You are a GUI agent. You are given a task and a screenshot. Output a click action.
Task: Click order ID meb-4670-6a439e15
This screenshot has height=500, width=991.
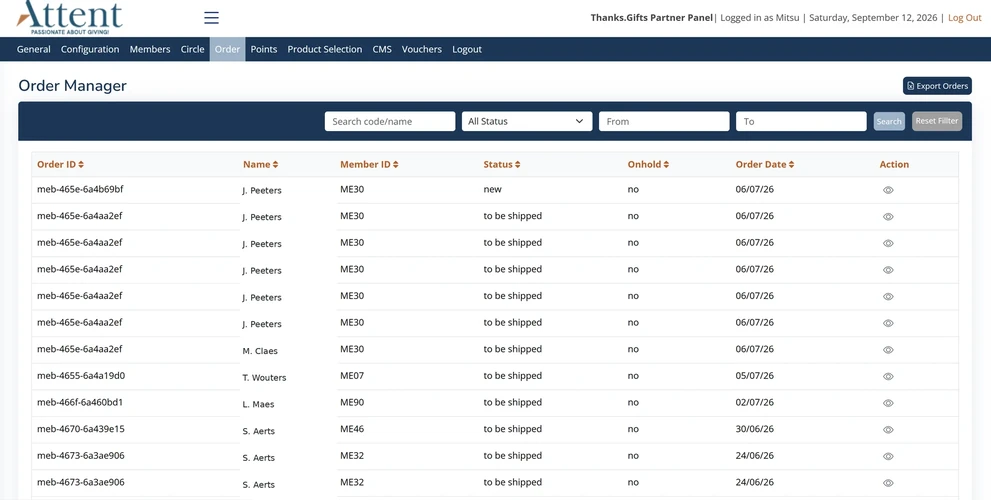[81, 429]
